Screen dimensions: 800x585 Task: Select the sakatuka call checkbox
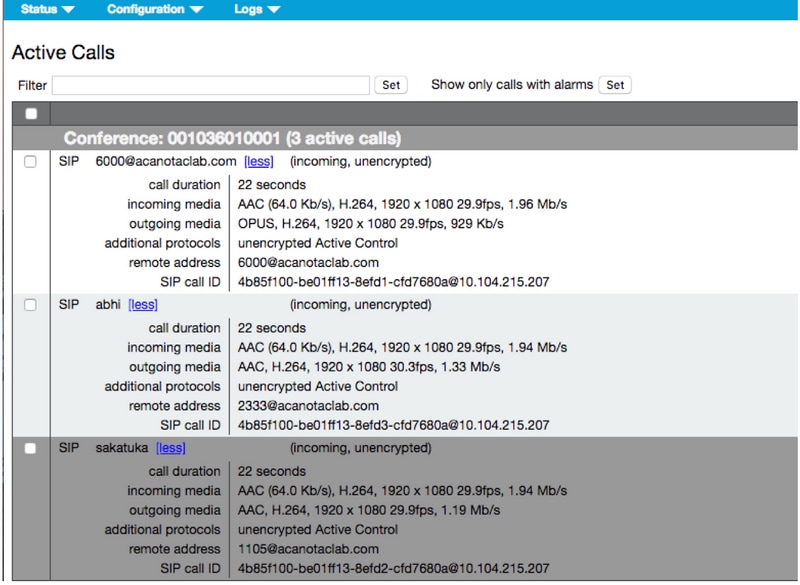pos(30,448)
